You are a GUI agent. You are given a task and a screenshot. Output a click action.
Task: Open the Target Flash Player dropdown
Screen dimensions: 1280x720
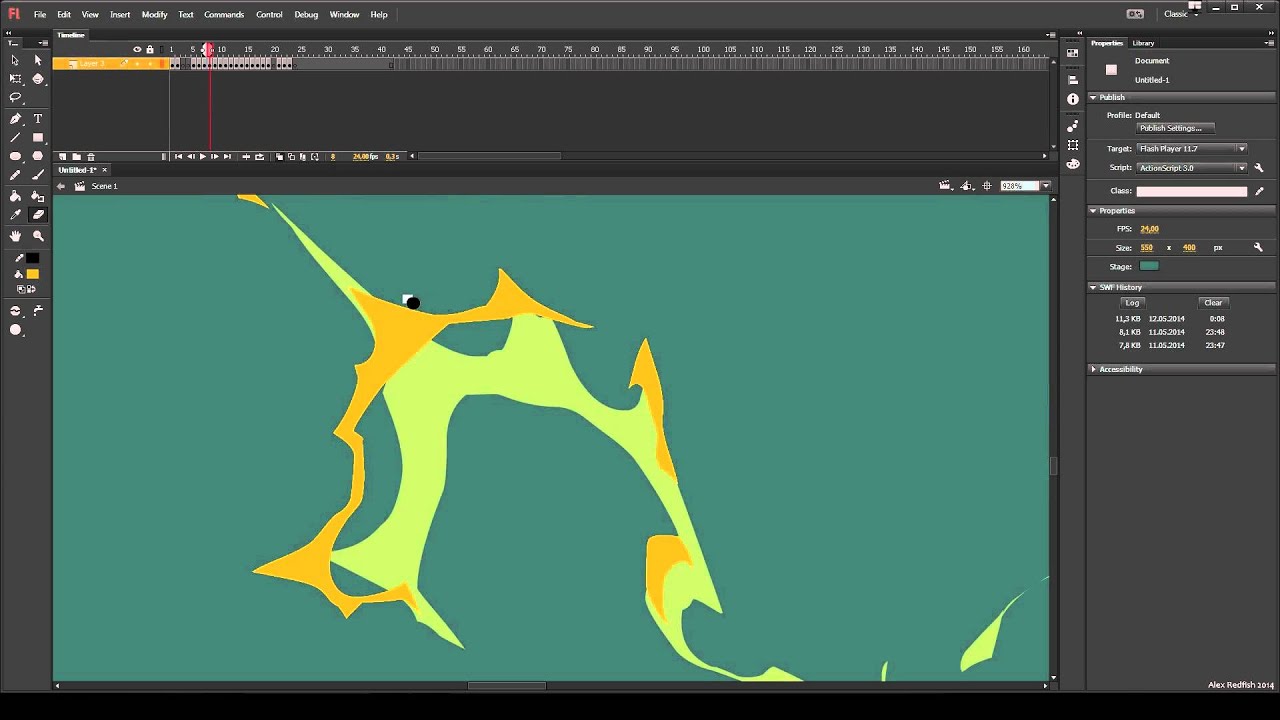1192,149
